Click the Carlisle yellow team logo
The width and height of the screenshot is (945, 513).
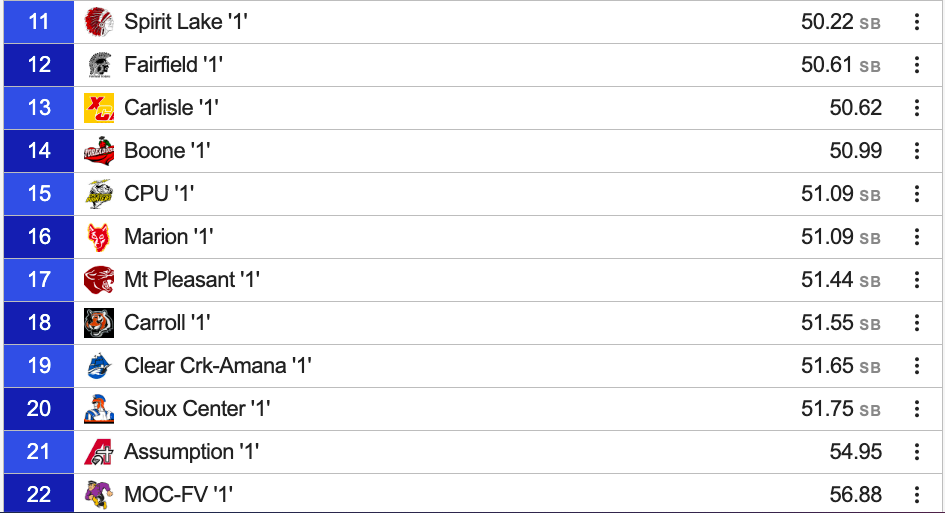[99, 108]
